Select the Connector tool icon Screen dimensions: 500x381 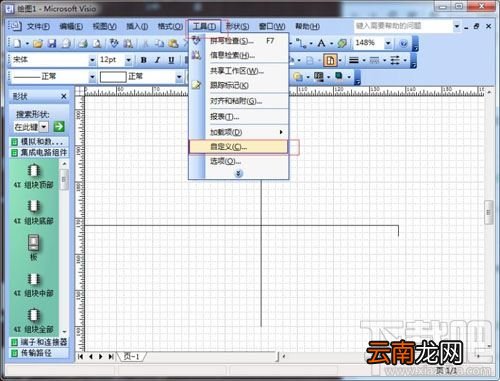tap(301, 43)
